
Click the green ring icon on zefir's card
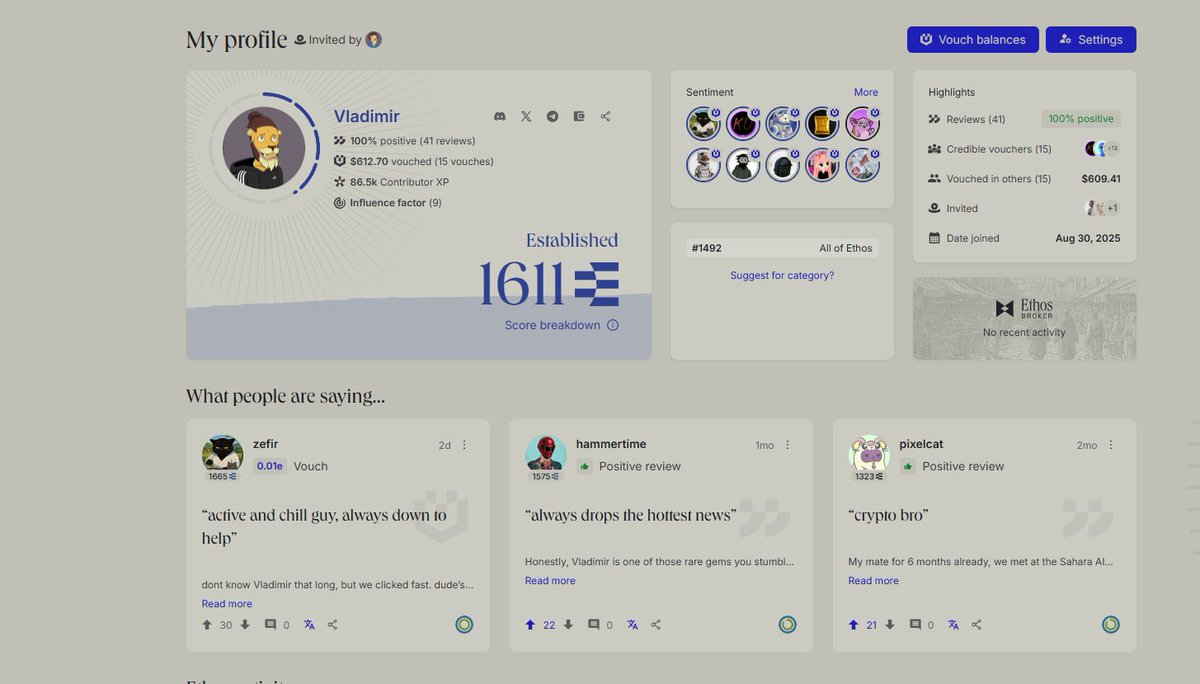pyautogui.click(x=464, y=625)
